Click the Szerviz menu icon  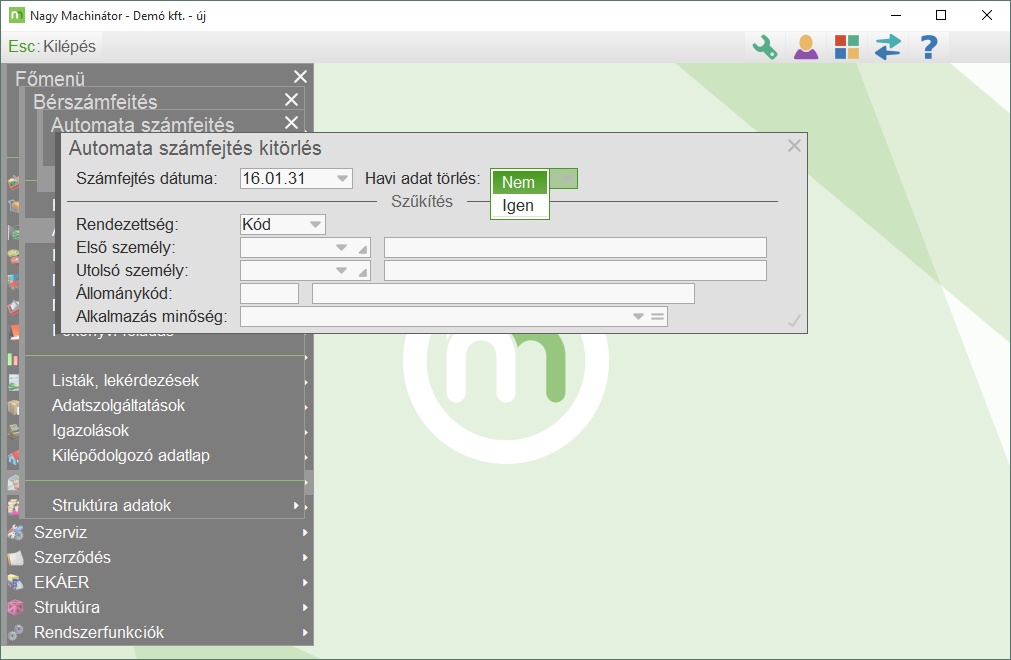click(x=15, y=532)
